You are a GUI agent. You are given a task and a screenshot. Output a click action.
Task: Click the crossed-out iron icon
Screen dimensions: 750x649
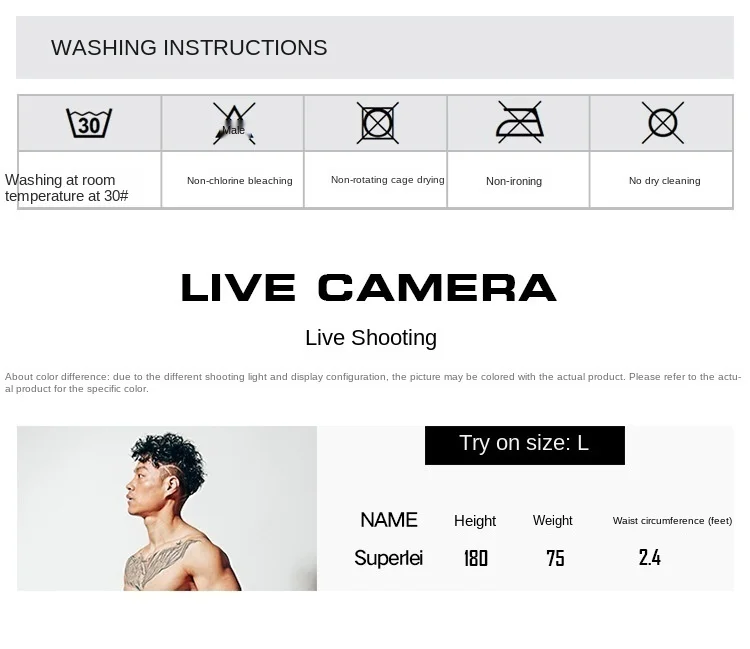[x=519, y=122]
